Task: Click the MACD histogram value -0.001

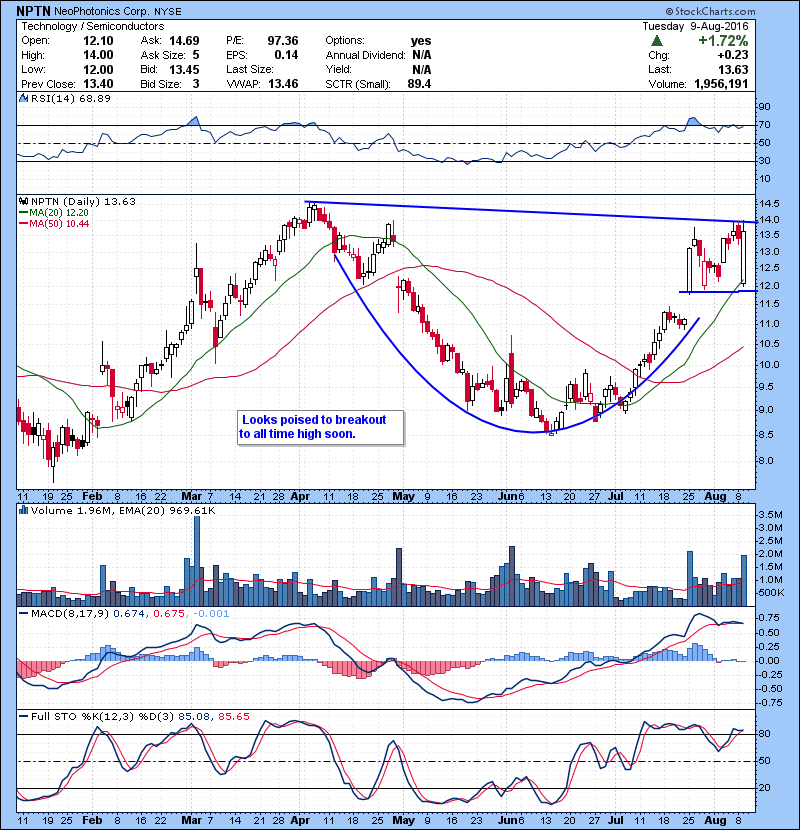Action: click(x=211, y=614)
